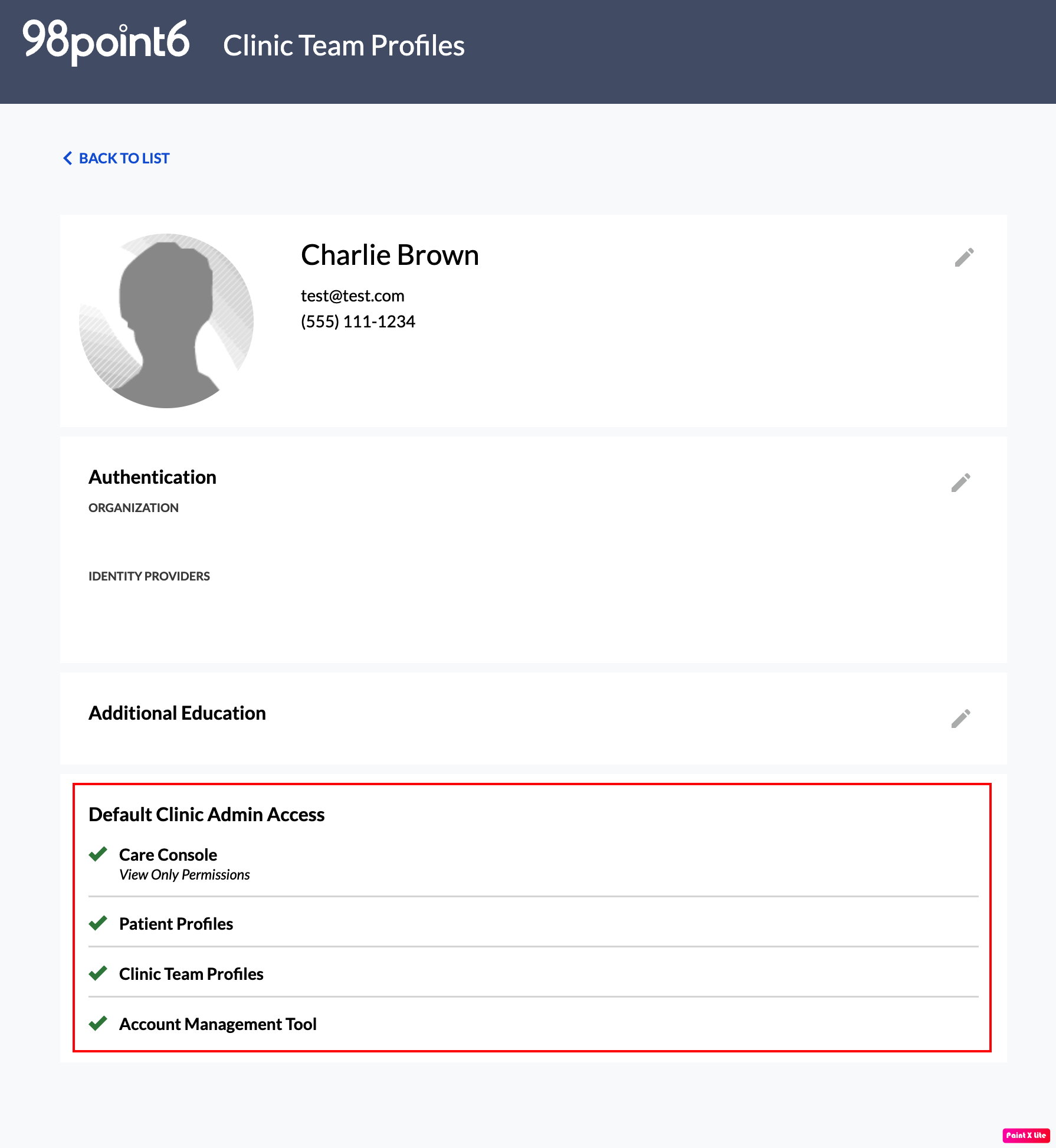Click the test@test.com email address
This screenshot has height=1148, width=1056.
tap(353, 296)
